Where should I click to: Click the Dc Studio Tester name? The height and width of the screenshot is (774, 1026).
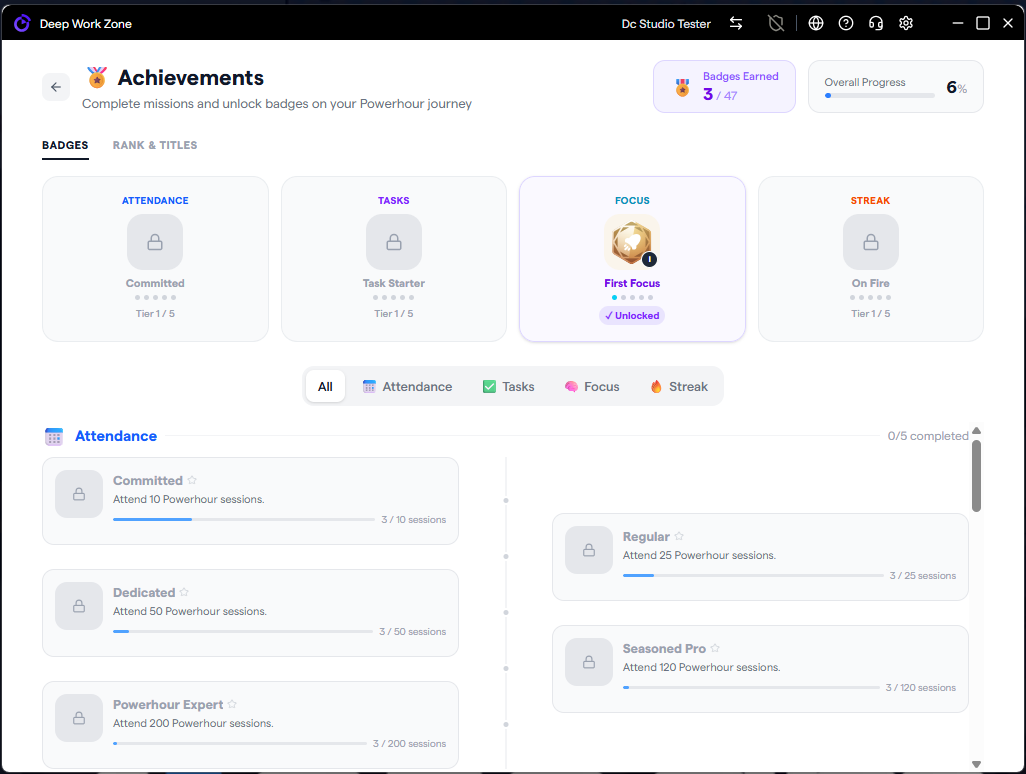click(x=666, y=24)
